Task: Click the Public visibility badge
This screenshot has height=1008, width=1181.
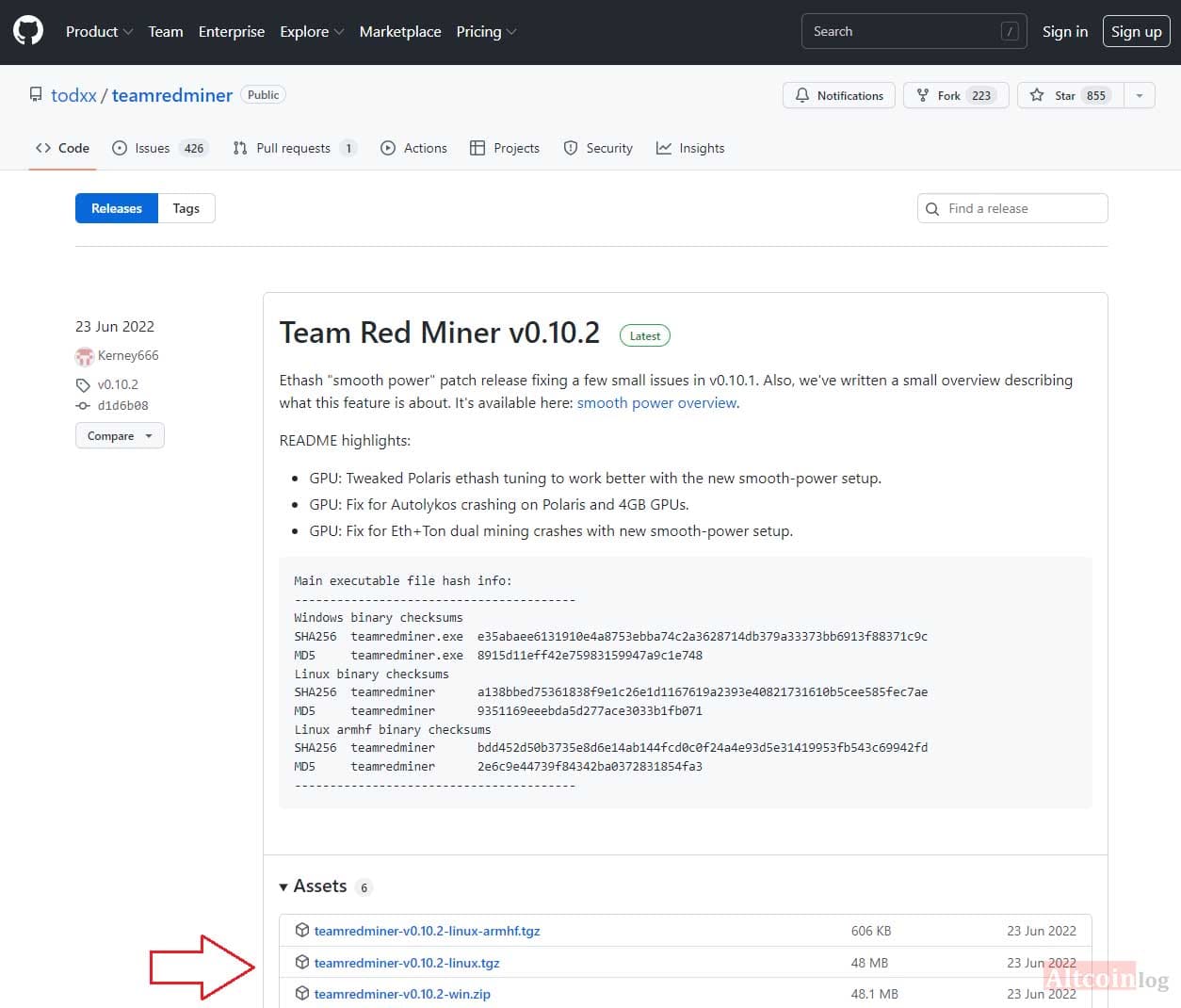Action: coord(264,95)
